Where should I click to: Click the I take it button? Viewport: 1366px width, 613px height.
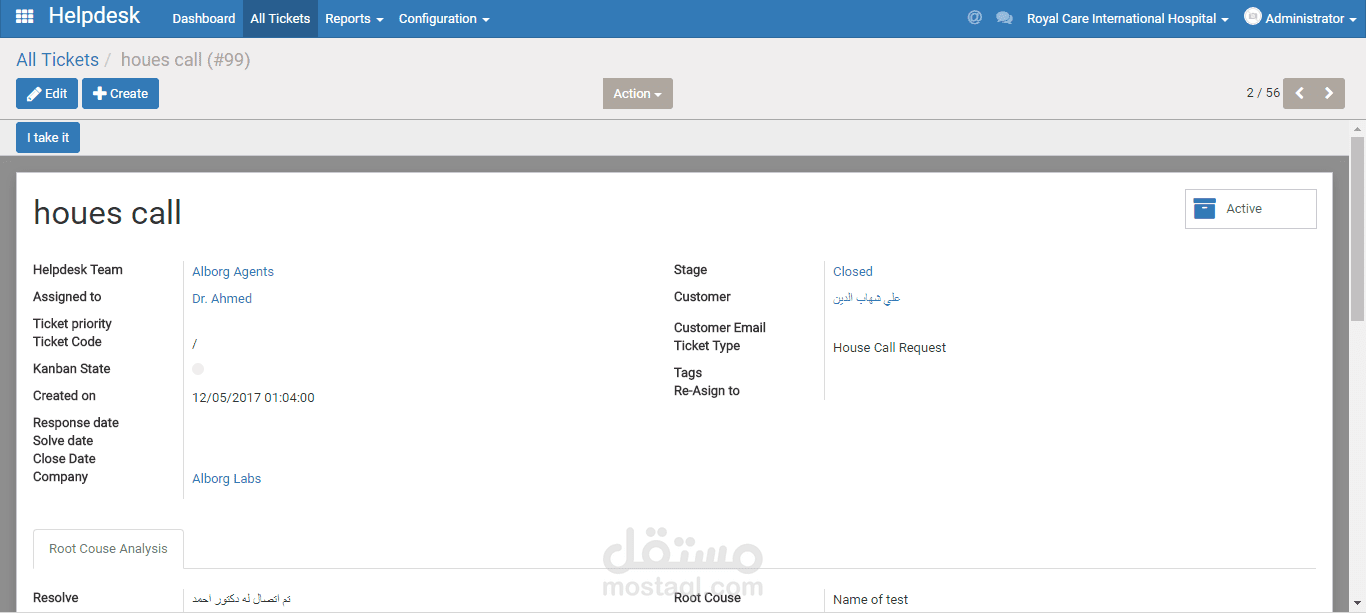(x=48, y=137)
